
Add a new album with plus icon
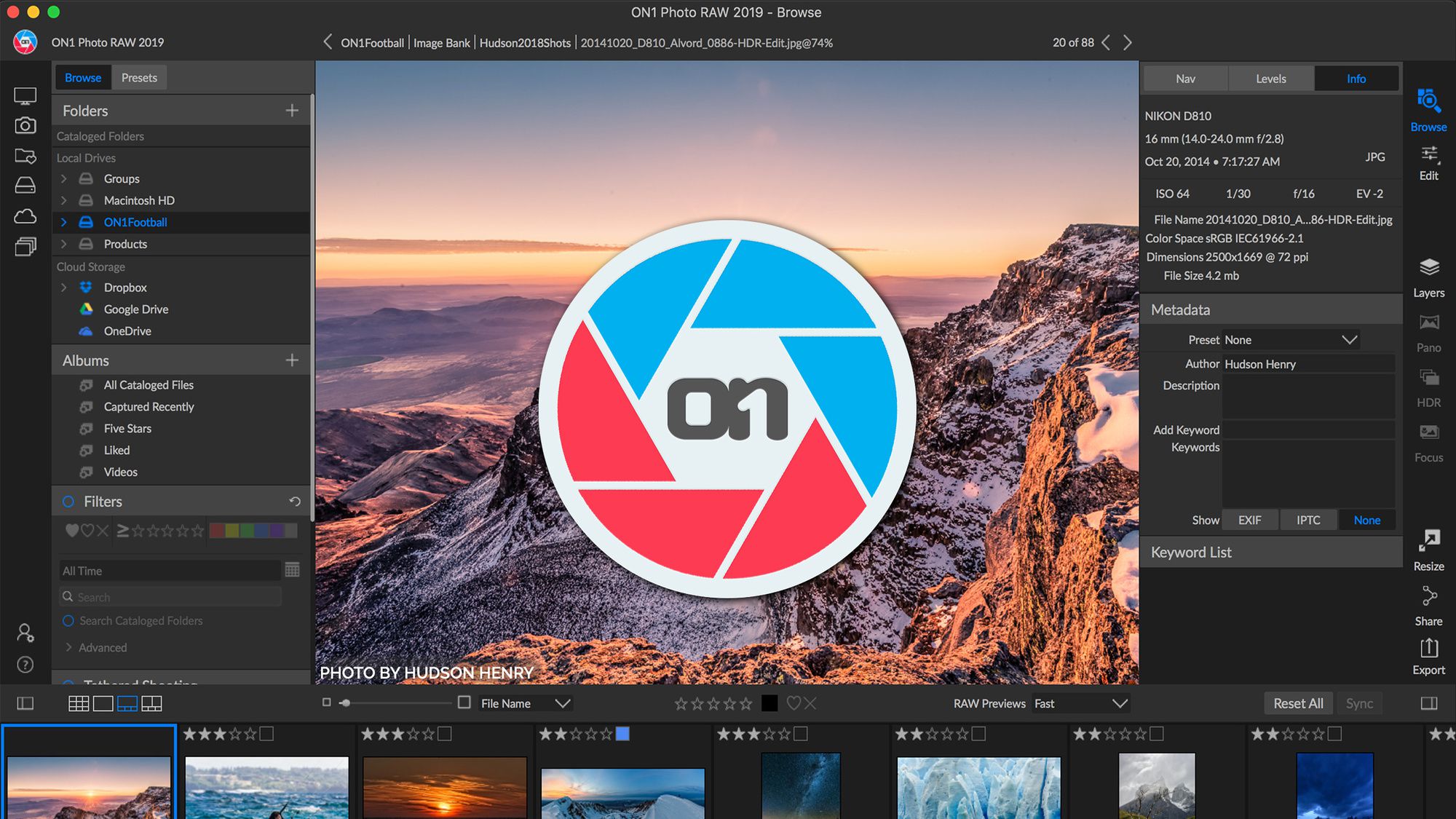coord(292,360)
